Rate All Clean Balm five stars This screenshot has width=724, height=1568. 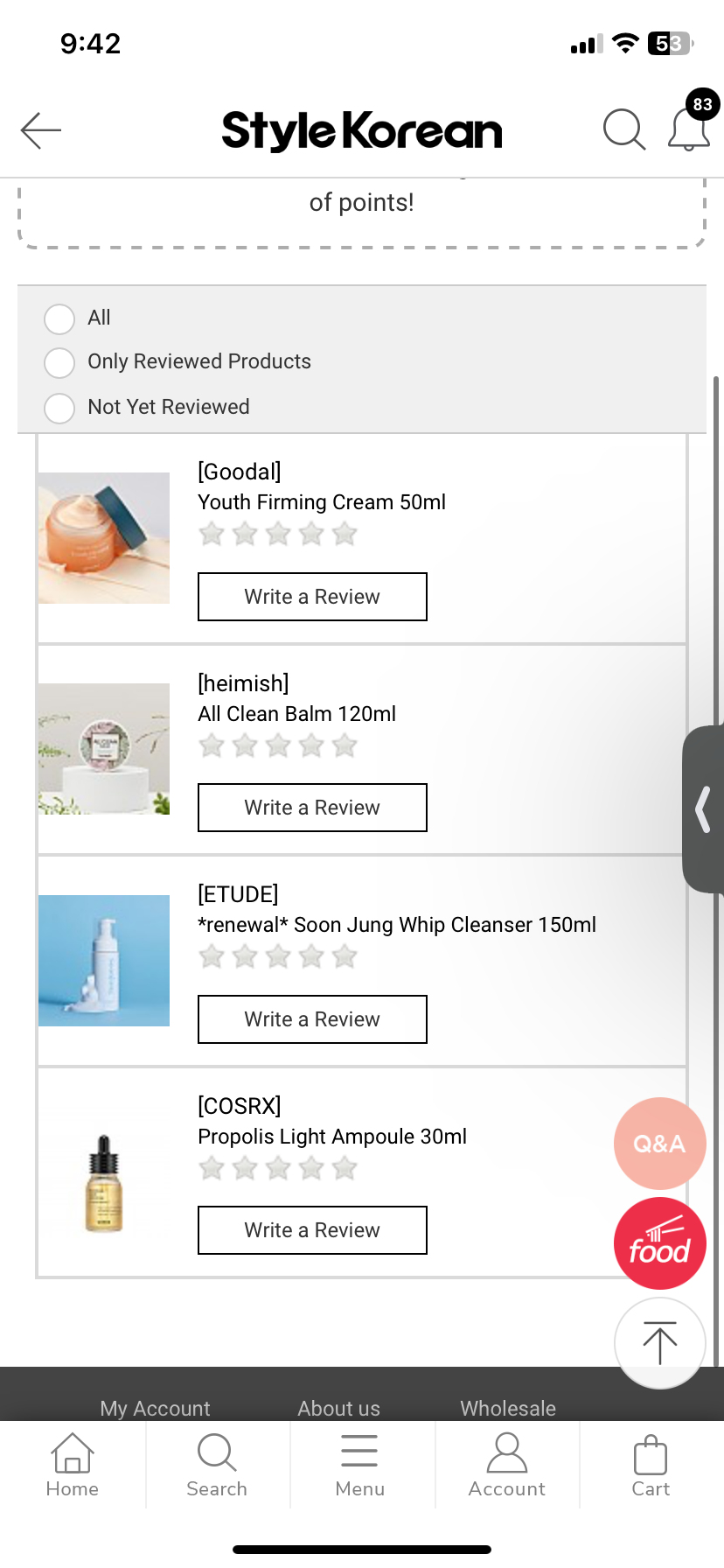(x=345, y=745)
